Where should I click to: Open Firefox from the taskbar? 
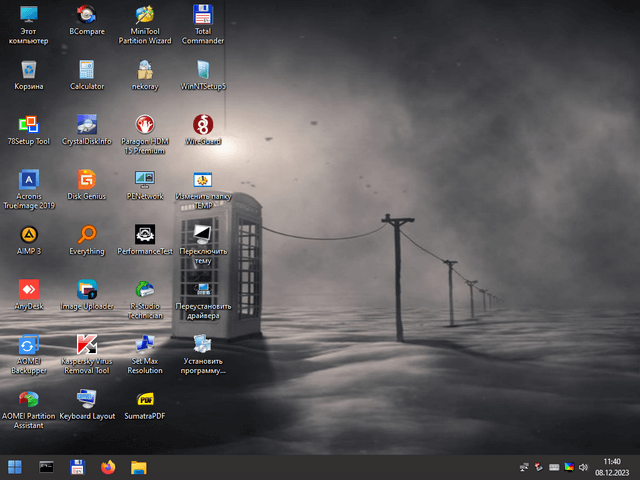point(108,466)
